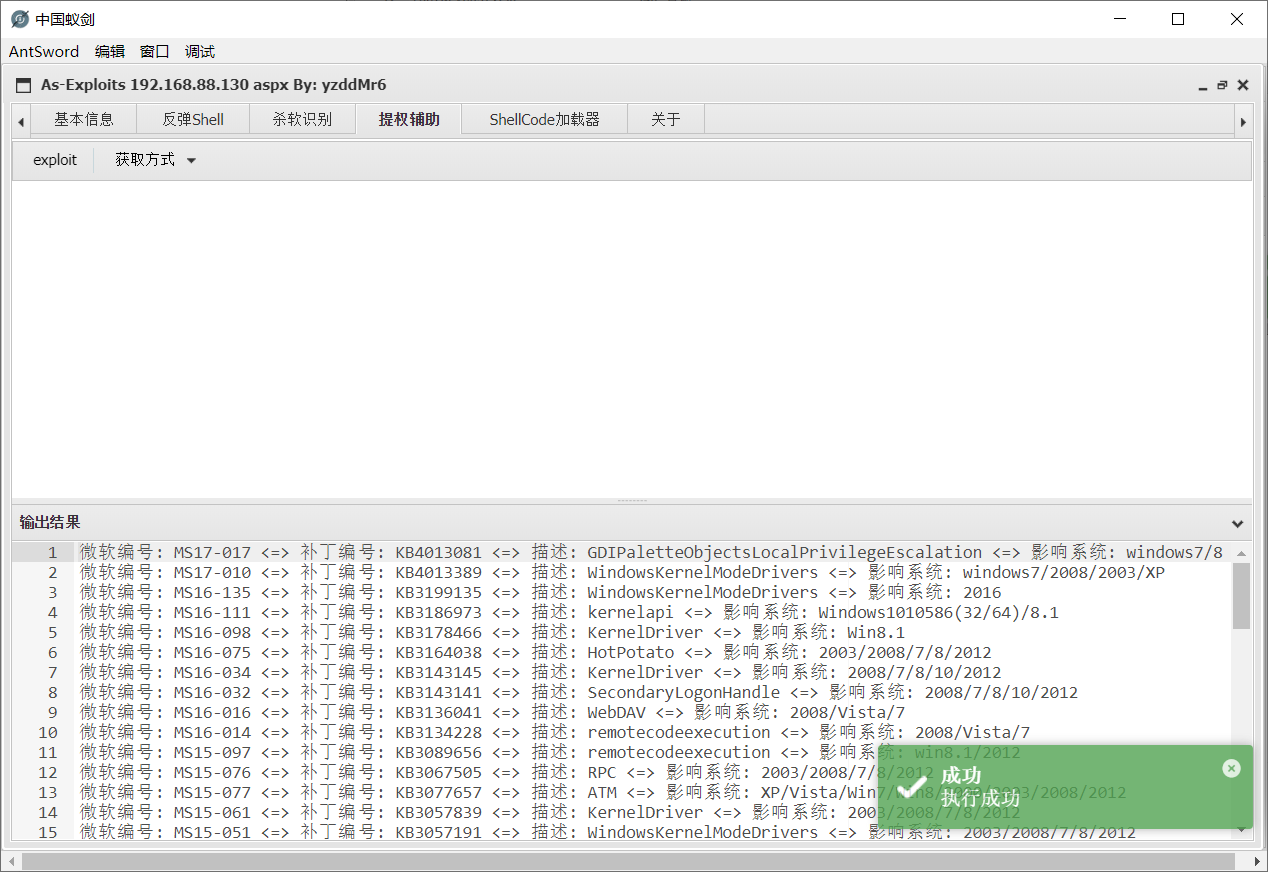
Task: Click the As-Exploits 192.168.88.130 panel title
Action: [213, 85]
